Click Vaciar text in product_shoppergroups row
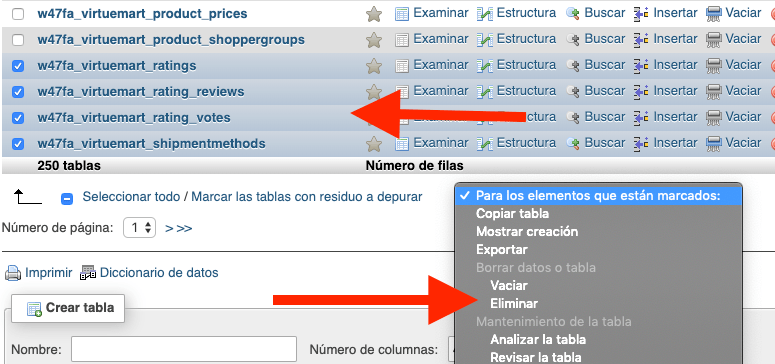Viewport: 775px width, 364px height. coord(743,39)
